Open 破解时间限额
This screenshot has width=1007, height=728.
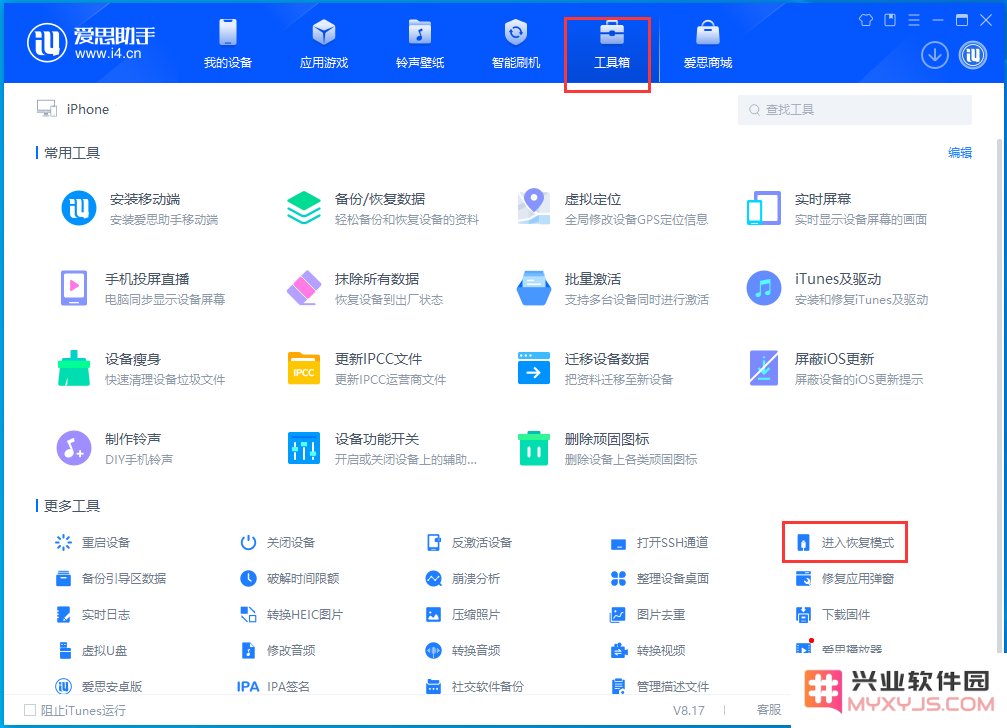click(x=290, y=578)
